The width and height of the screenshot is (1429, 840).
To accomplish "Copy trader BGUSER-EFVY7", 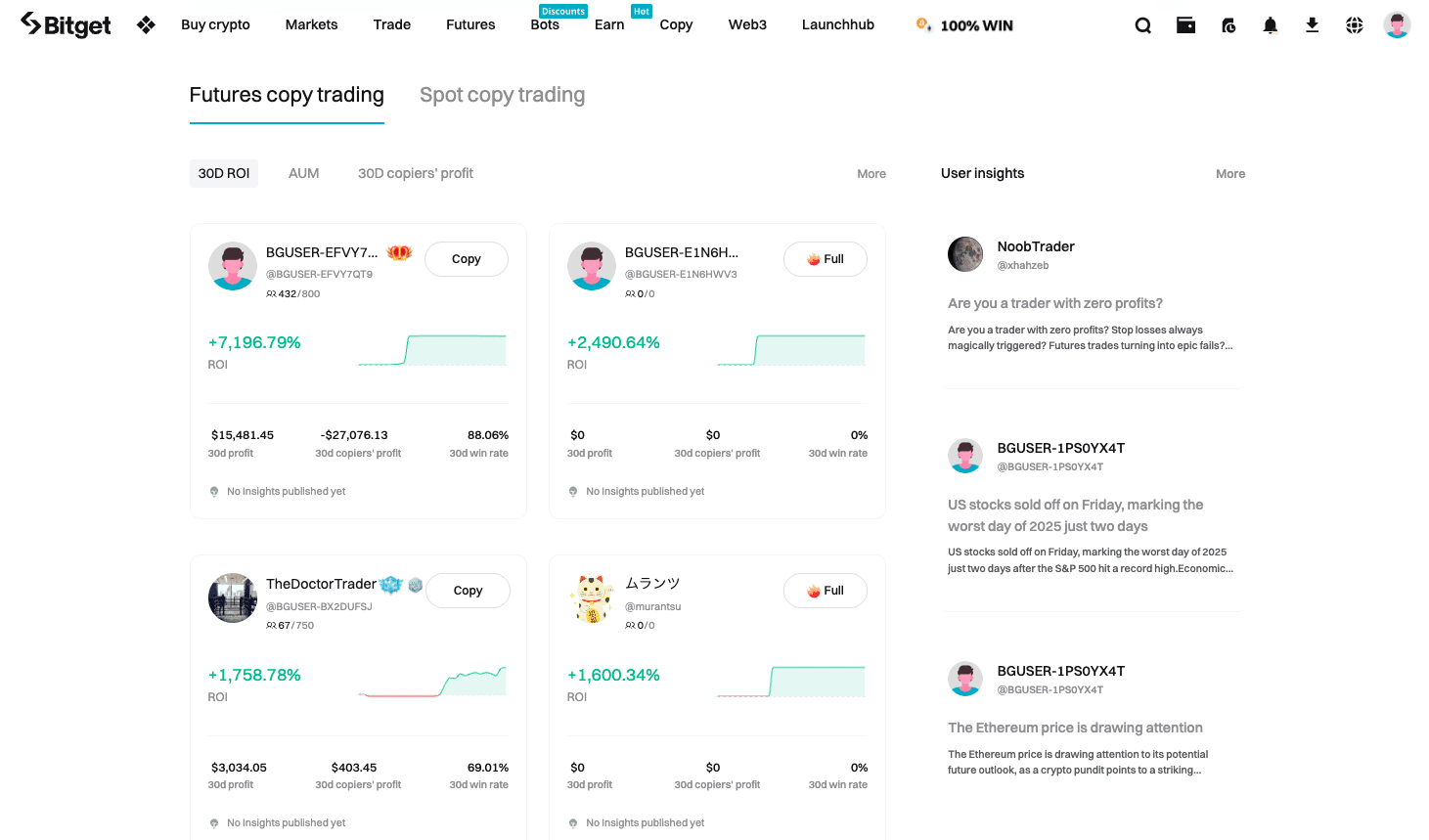I will [x=467, y=259].
